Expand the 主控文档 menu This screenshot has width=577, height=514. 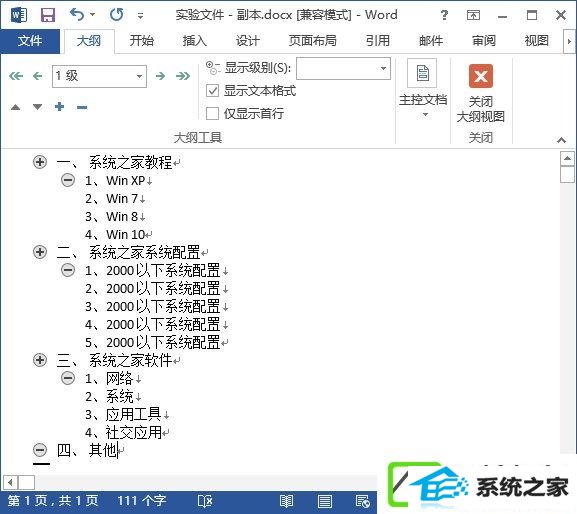click(x=423, y=88)
